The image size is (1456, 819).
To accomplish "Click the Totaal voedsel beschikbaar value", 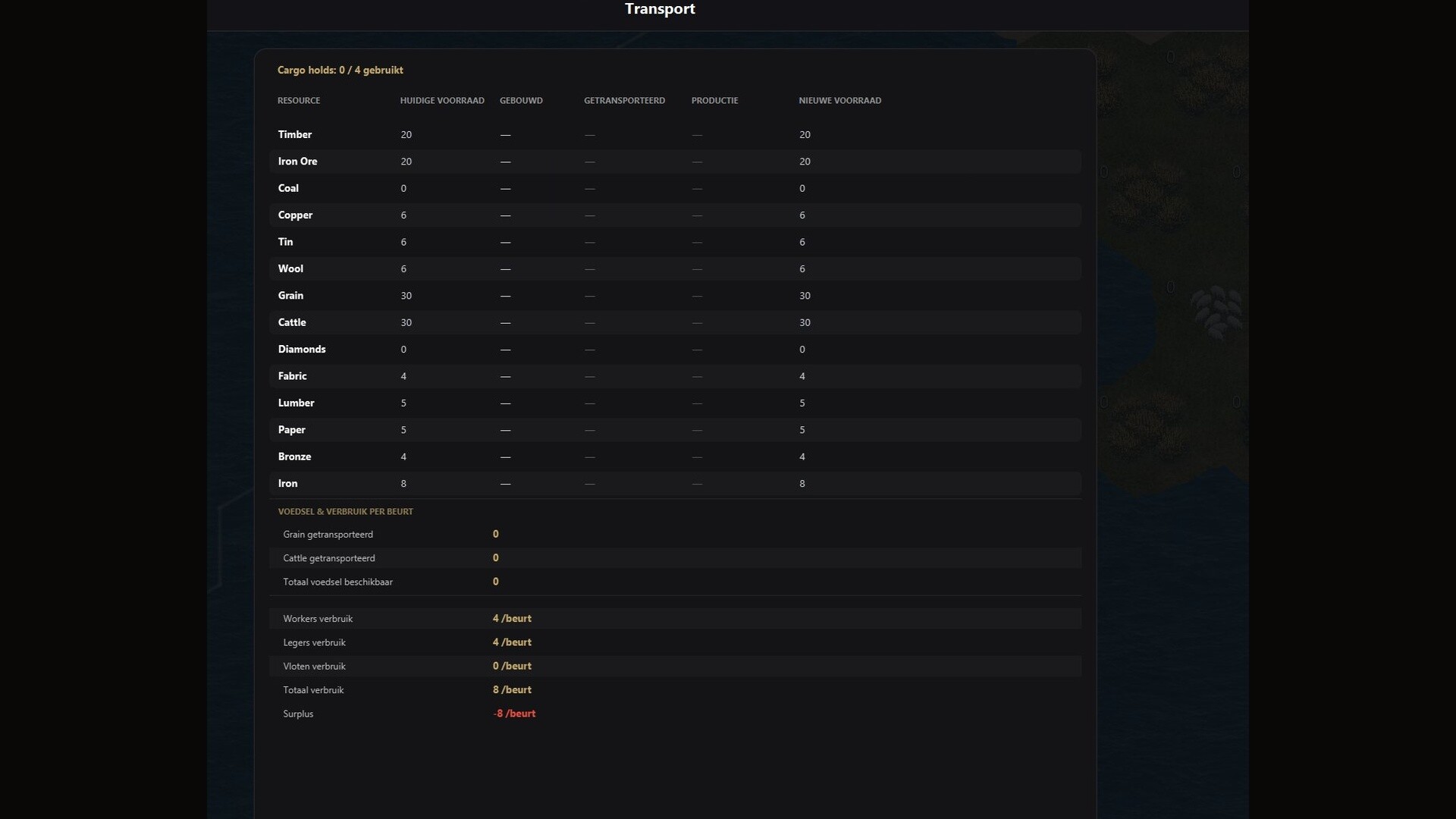I will [496, 582].
